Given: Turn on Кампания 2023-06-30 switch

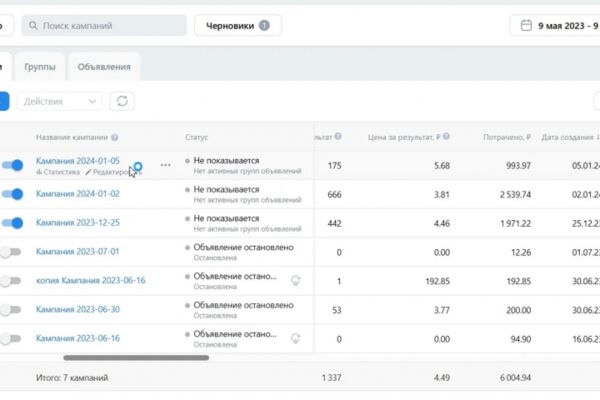Looking at the screenshot, I should click(x=10, y=310).
